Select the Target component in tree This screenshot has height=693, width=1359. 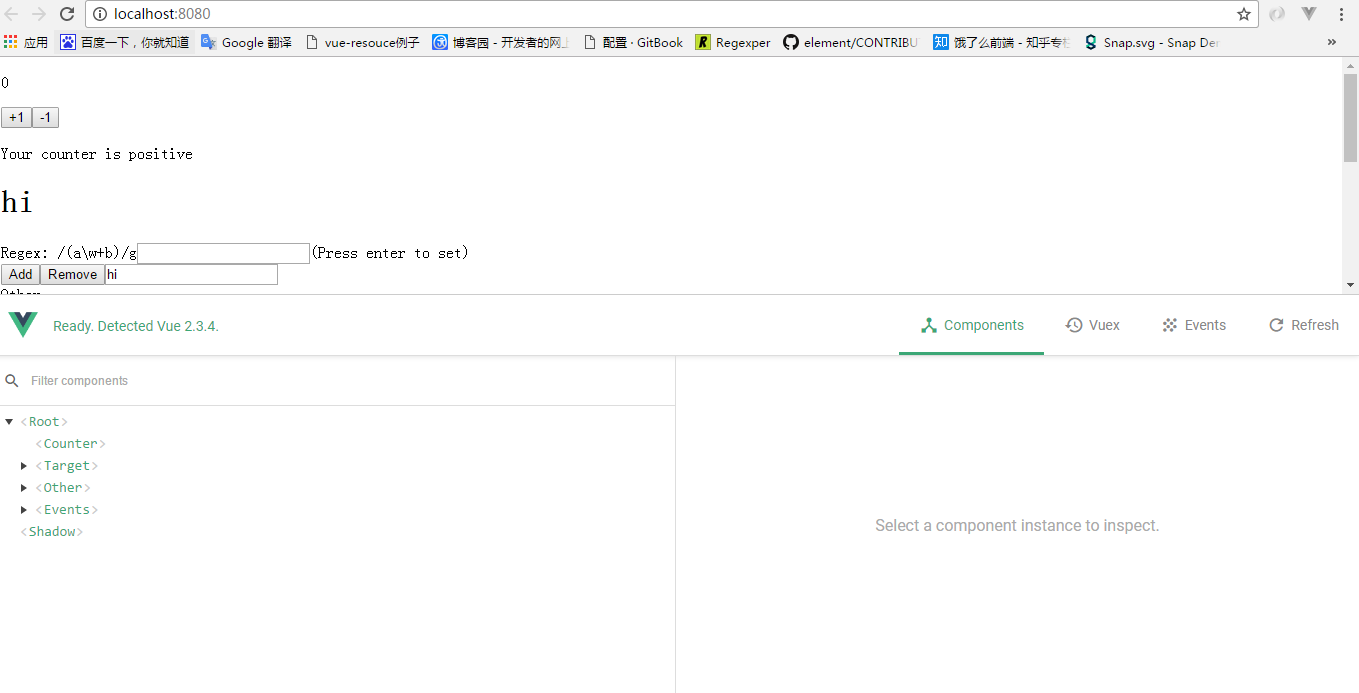tap(67, 466)
